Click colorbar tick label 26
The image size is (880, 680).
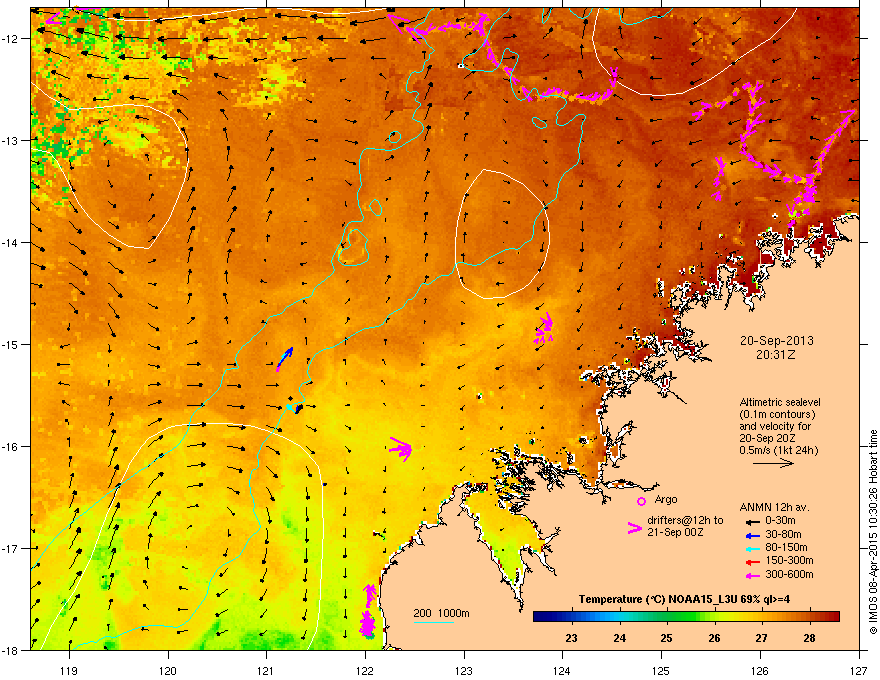click(714, 638)
